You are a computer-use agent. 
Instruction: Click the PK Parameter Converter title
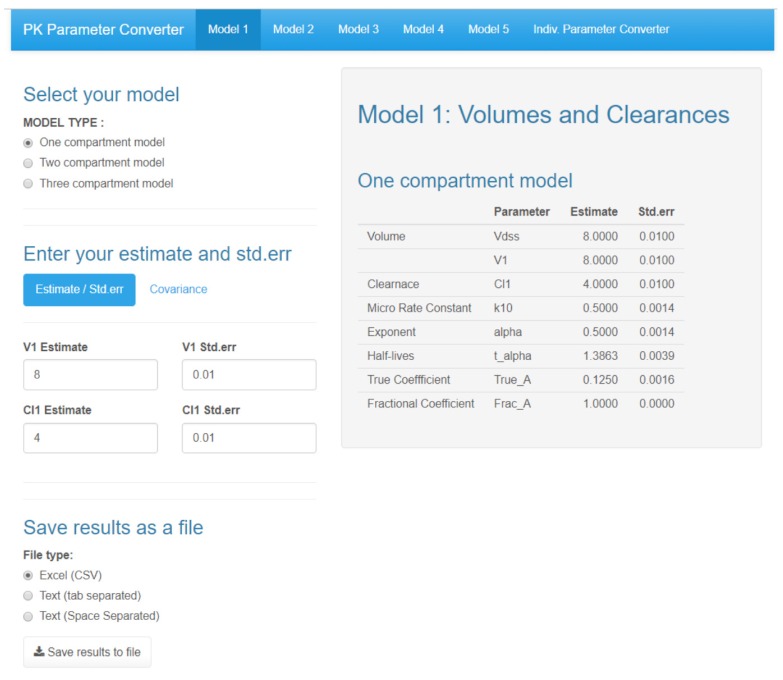tap(103, 29)
